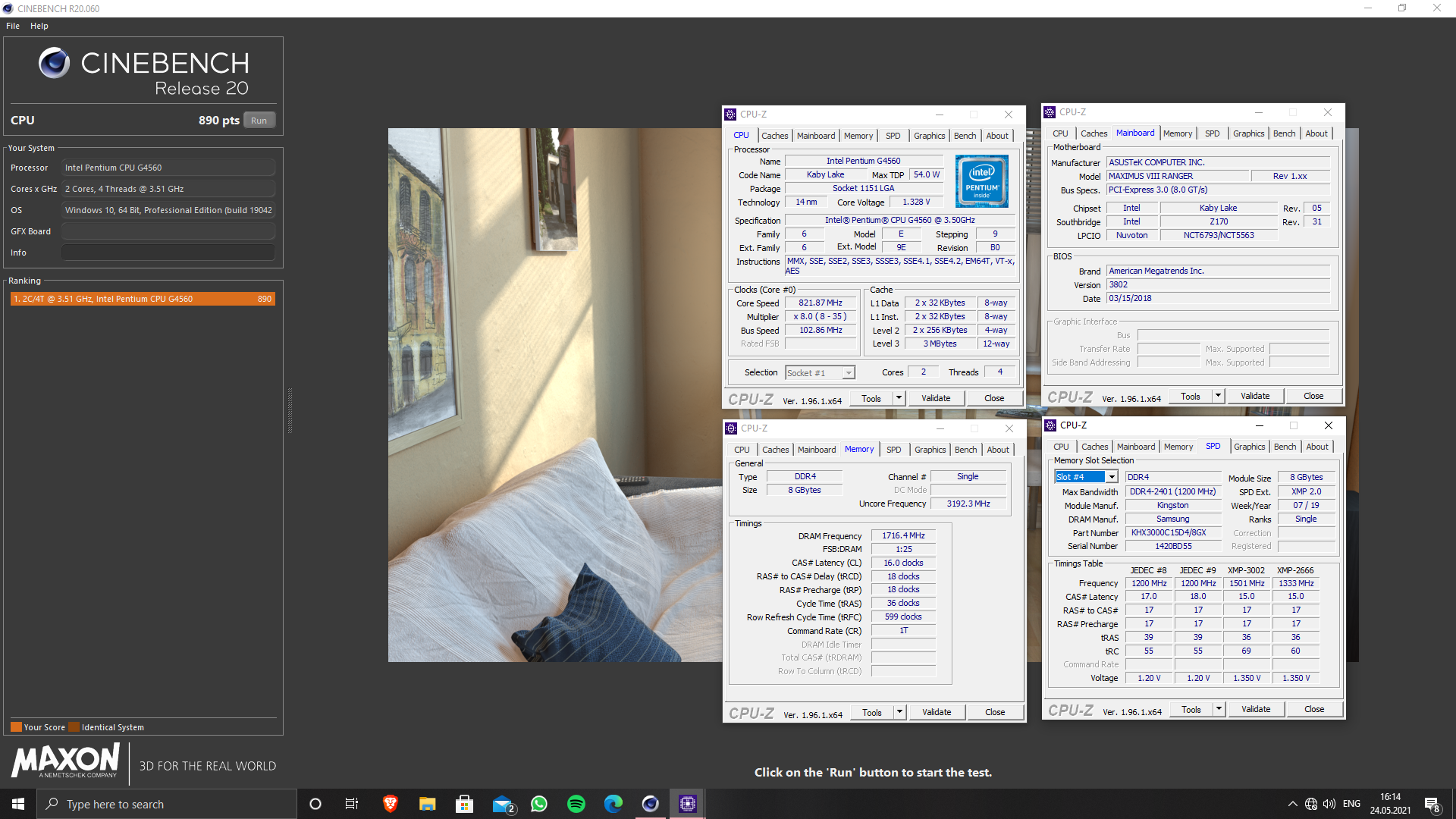The image size is (1456, 819).
Task: Click Close button in bottom-left CPU-Z window
Action: point(995,712)
